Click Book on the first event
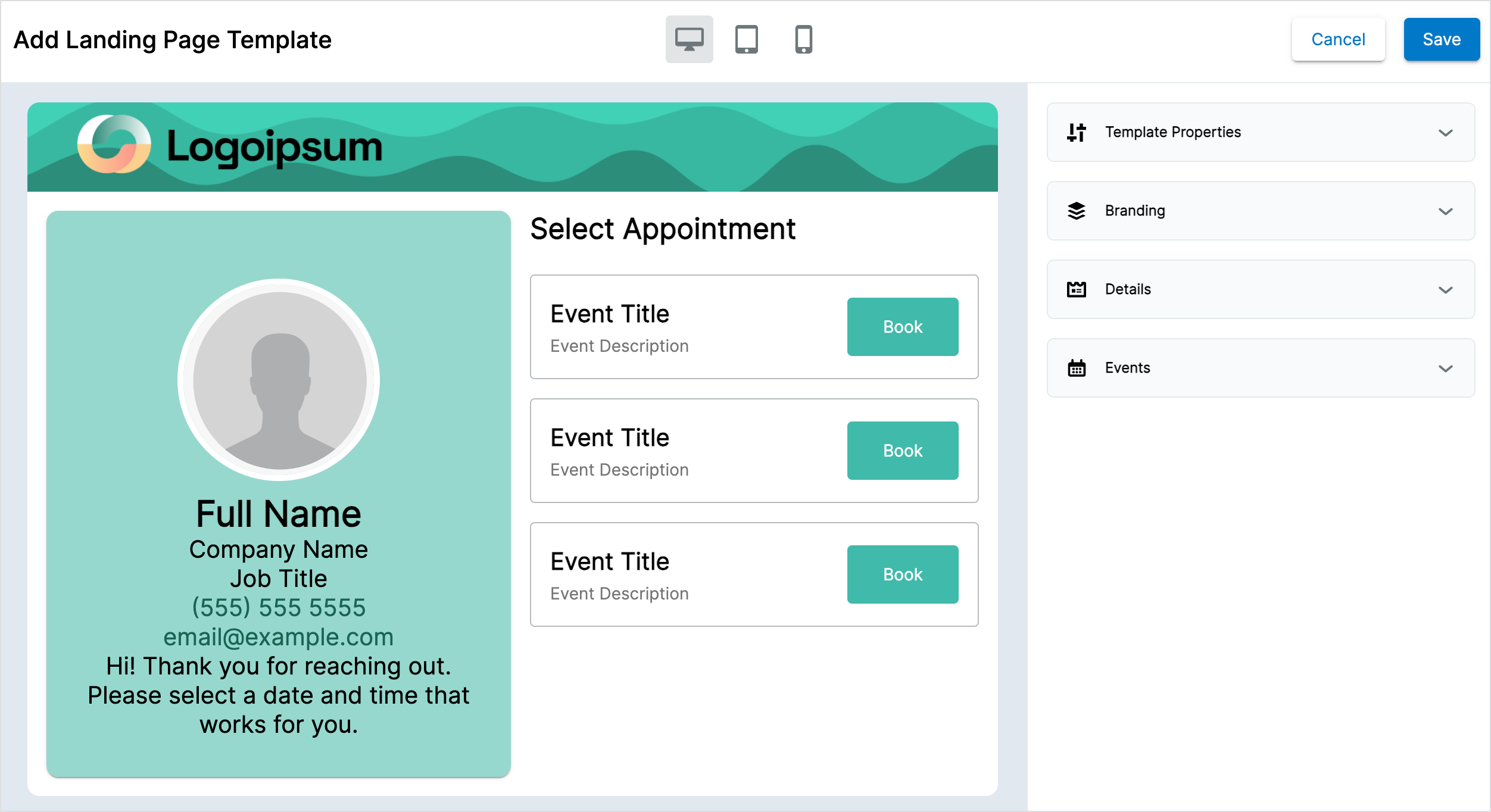Image resolution: width=1491 pixels, height=812 pixels. tap(902, 327)
